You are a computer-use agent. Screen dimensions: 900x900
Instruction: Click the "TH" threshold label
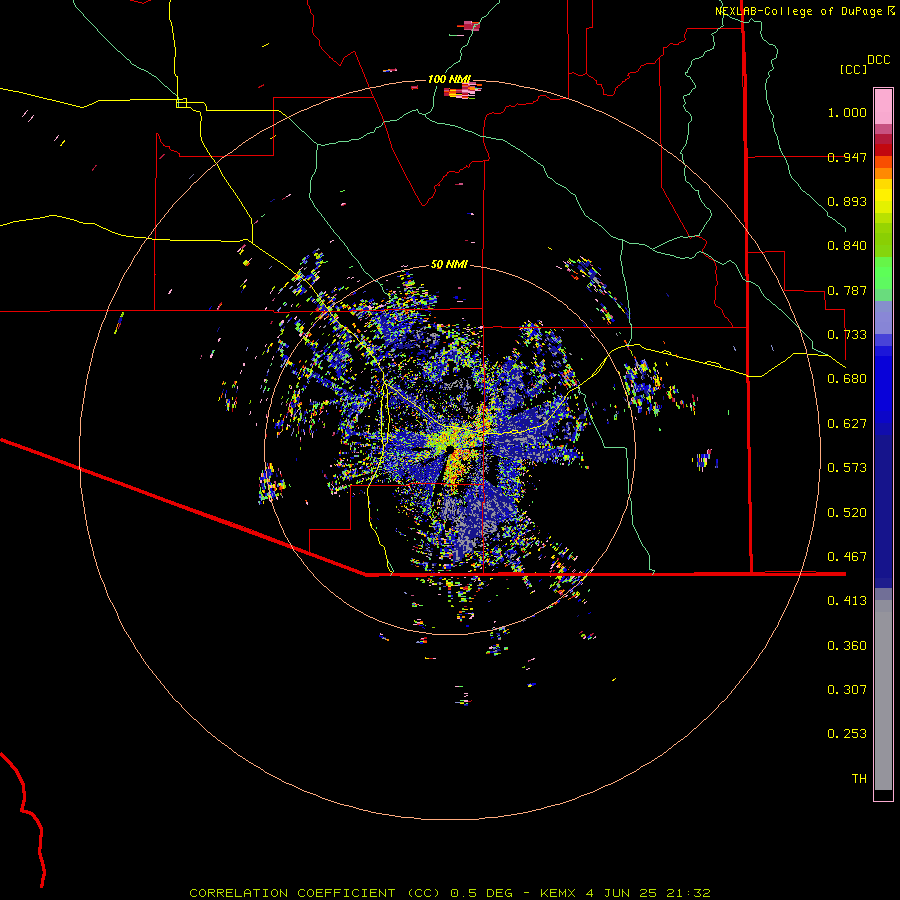click(x=859, y=779)
